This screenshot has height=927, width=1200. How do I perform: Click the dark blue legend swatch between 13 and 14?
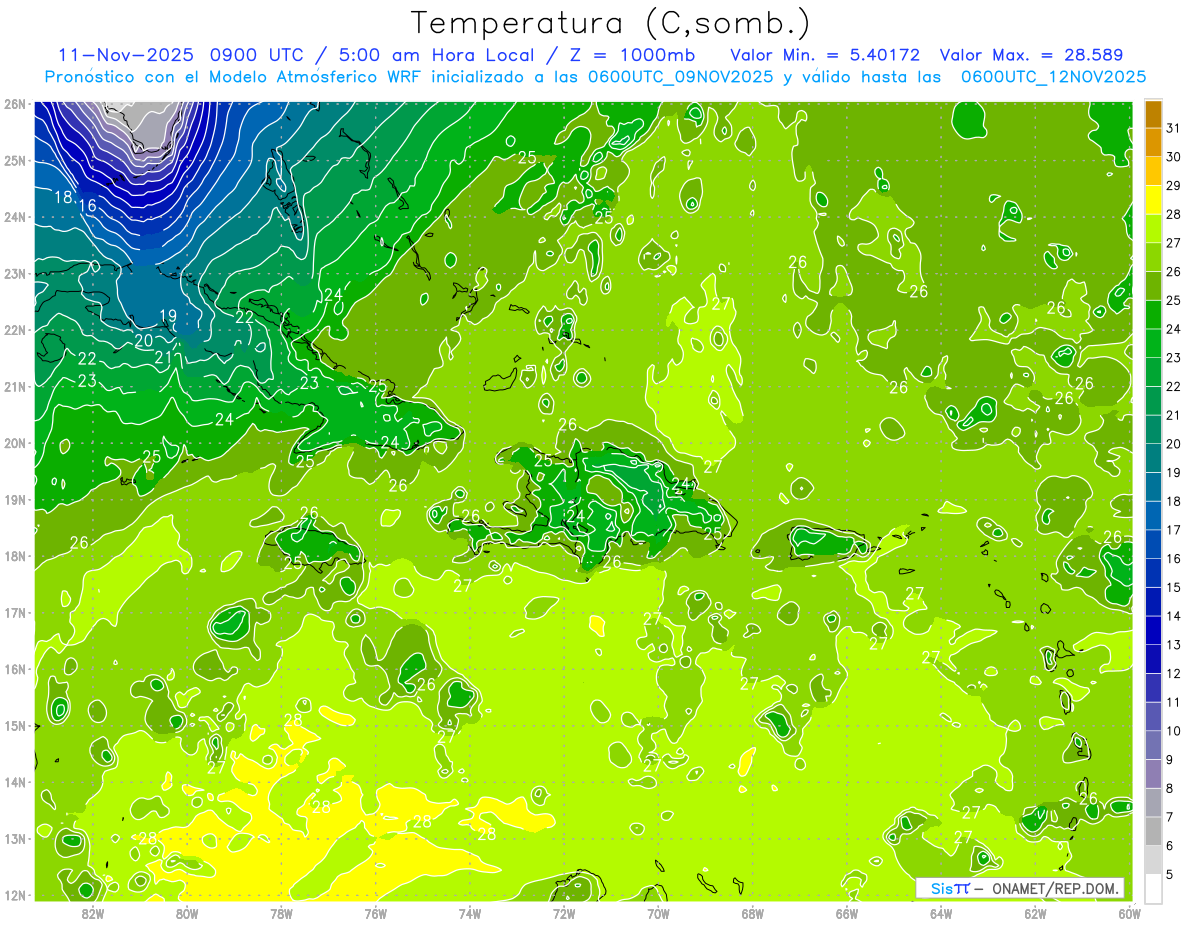1153,630
